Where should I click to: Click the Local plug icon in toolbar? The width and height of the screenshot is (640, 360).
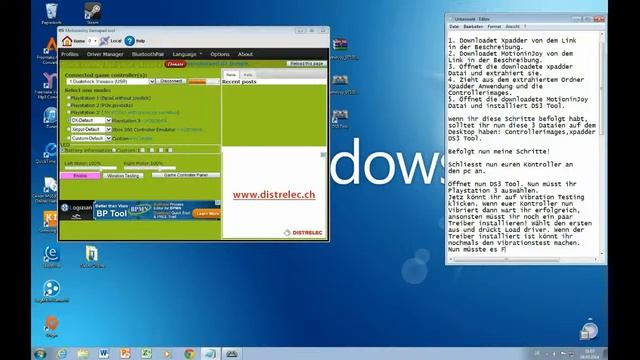tap(104, 41)
